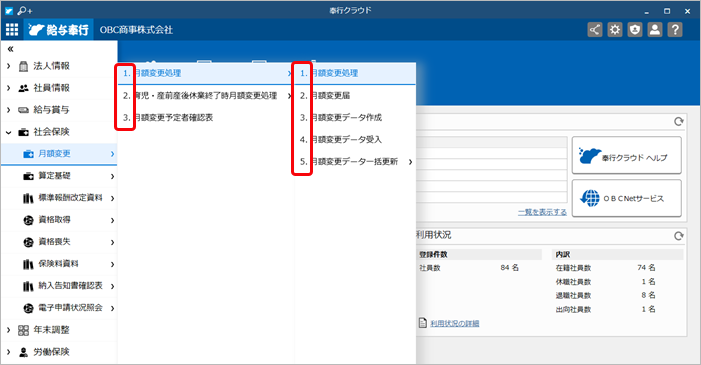Expand the 社員情報 tree node
Viewport: 701px width, 365px height.
pos(8,88)
